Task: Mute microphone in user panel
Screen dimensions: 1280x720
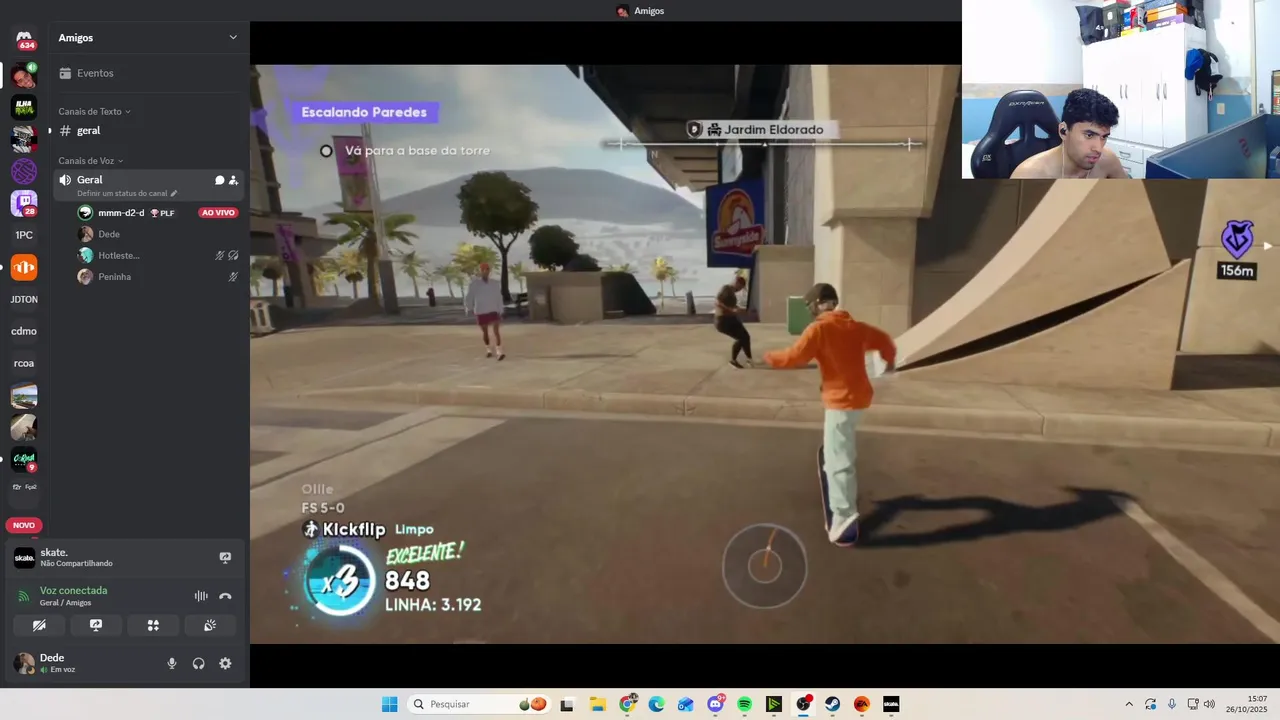Action: (x=172, y=663)
